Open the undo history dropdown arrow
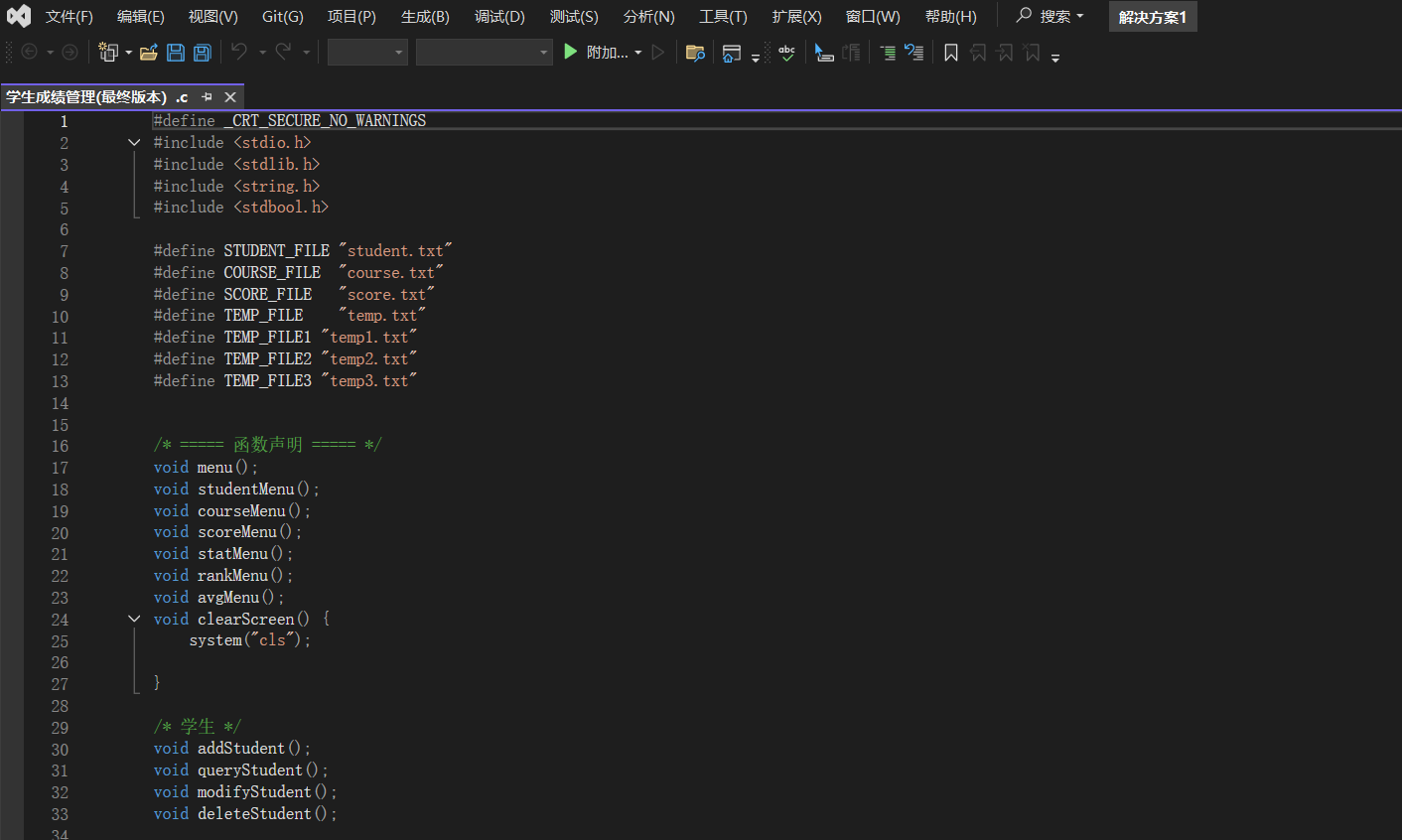This screenshot has height=840, width=1402. coord(262,53)
